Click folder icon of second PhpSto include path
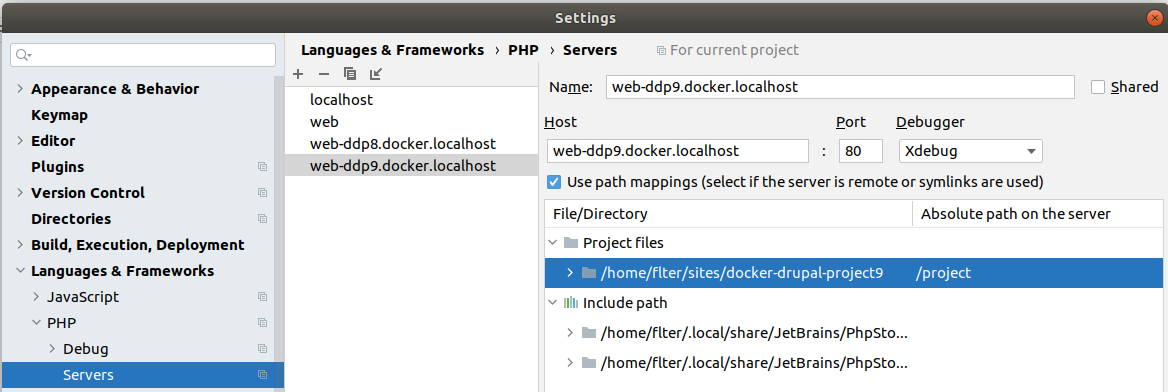The height and width of the screenshot is (392, 1168). [x=589, y=363]
